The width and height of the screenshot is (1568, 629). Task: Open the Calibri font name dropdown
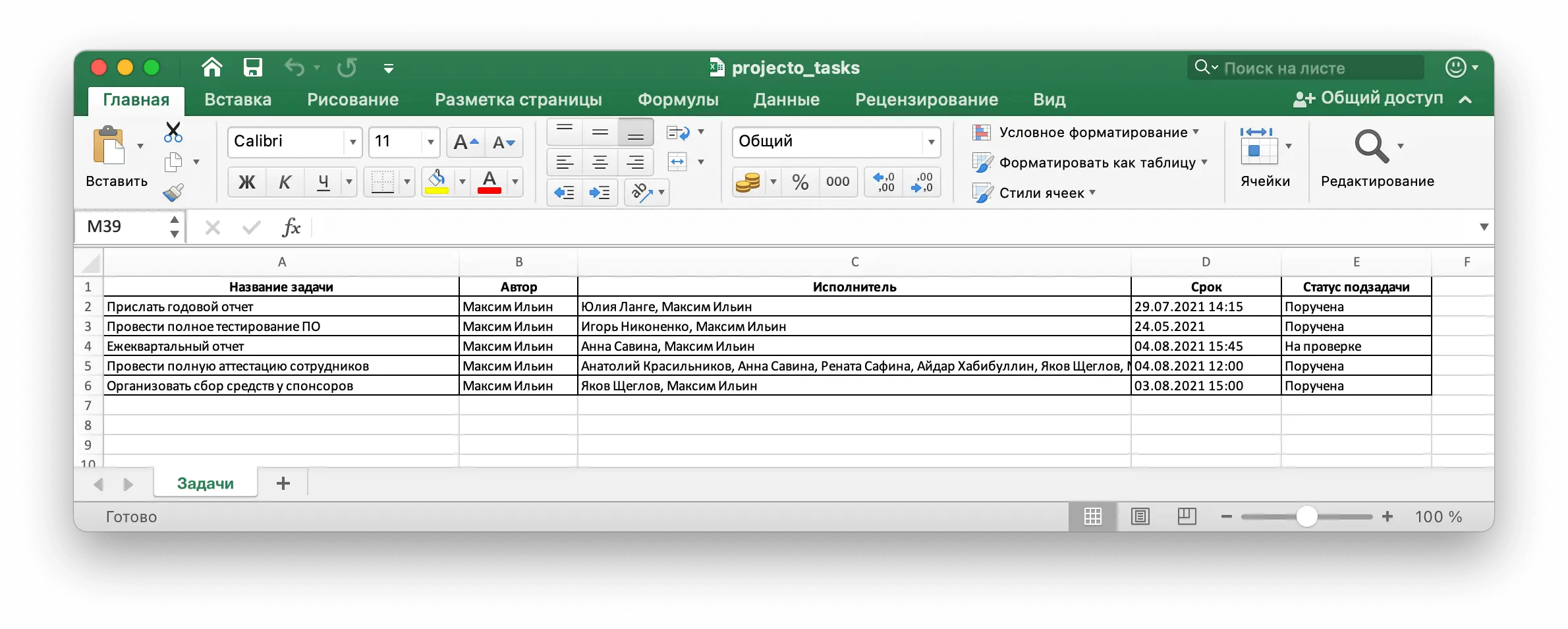tap(353, 142)
